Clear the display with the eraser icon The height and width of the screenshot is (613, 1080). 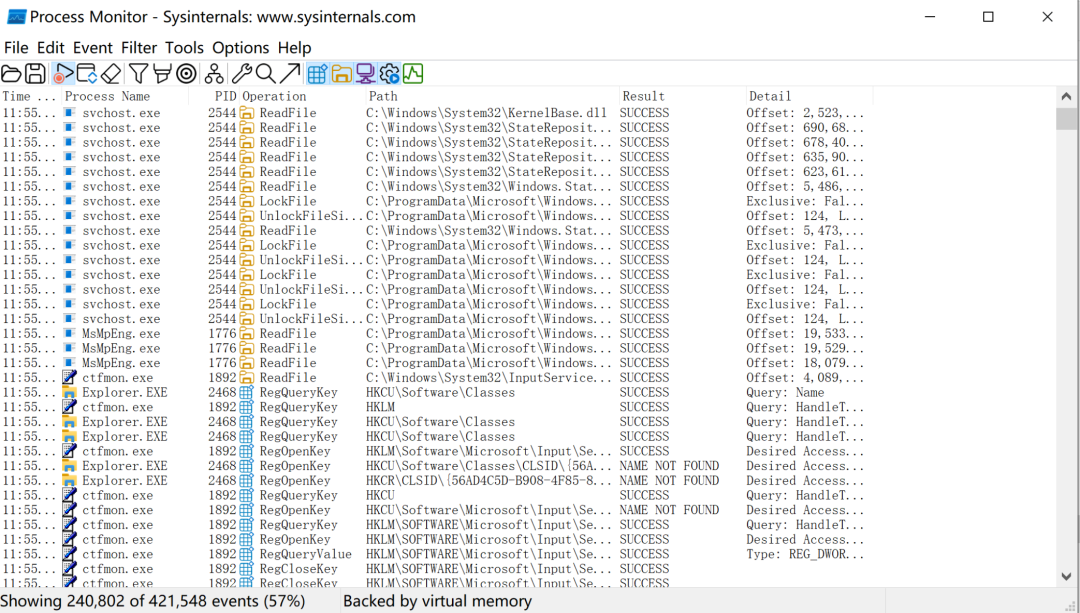[111, 74]
